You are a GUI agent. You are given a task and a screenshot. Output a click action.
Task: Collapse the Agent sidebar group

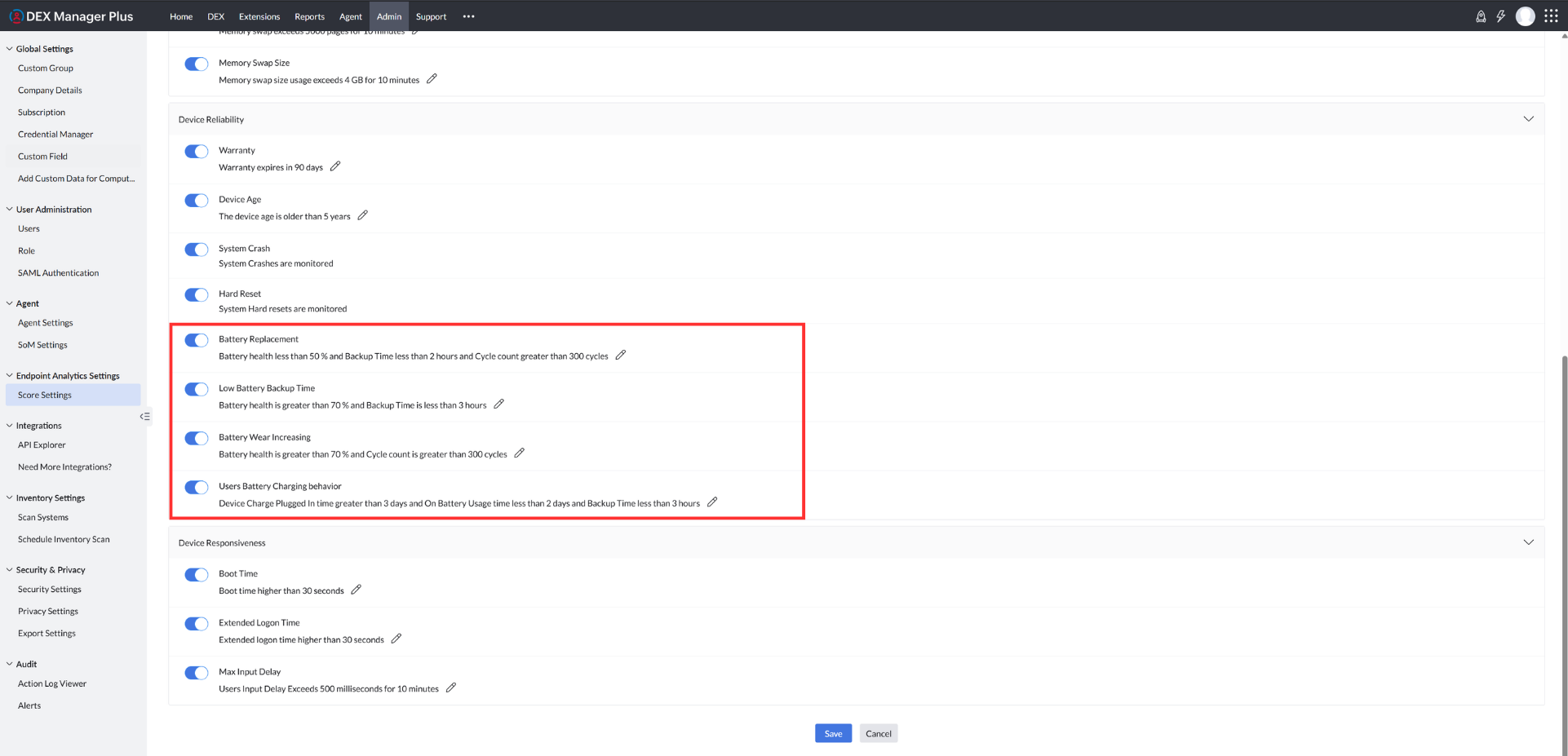[10, 303]
